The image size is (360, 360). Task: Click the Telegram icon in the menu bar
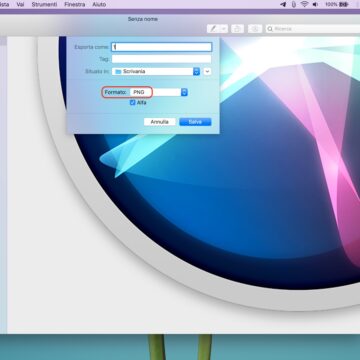(283, 4)
